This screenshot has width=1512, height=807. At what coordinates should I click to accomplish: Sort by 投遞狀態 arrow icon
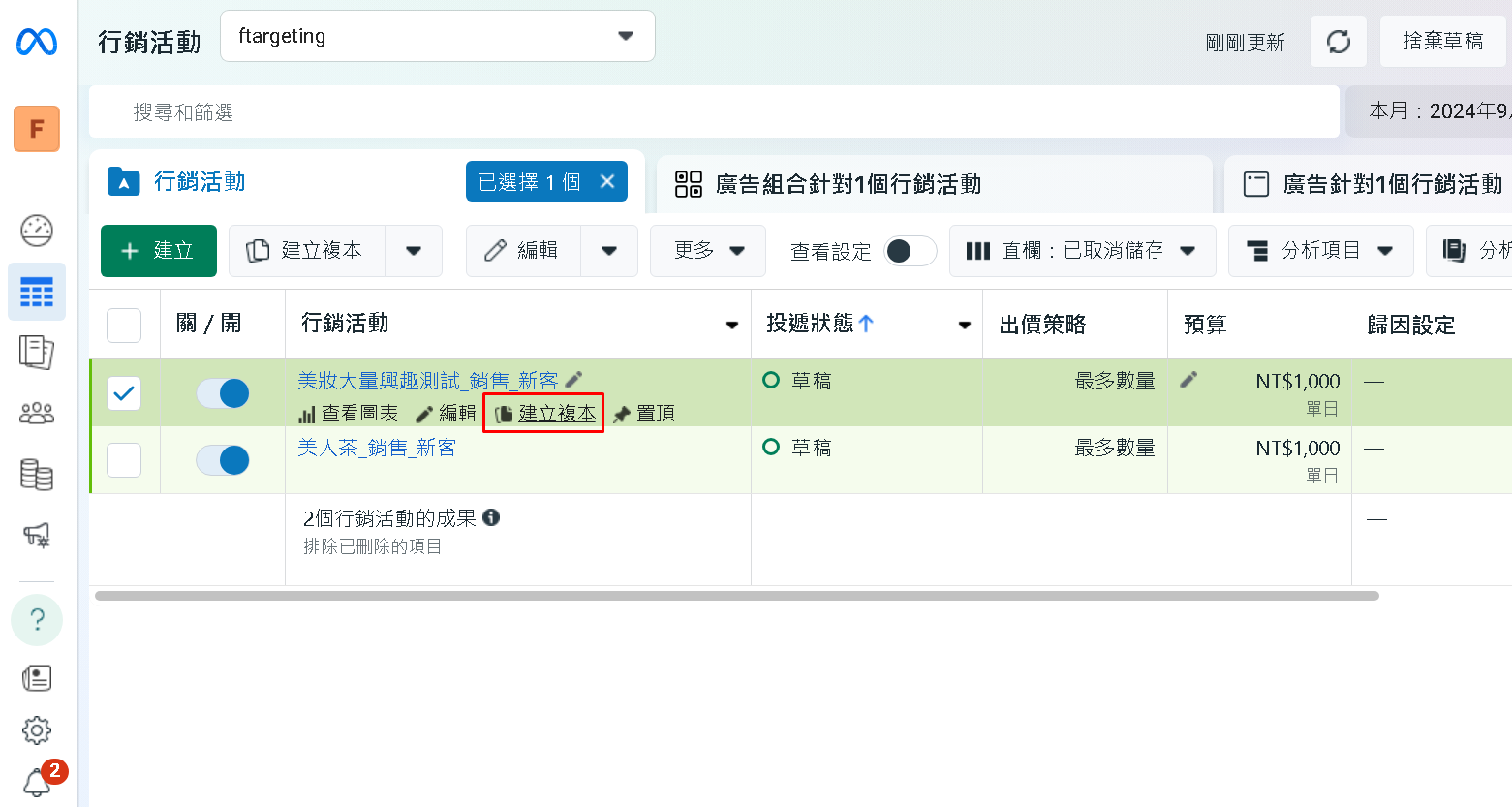(x=866, y=324)
